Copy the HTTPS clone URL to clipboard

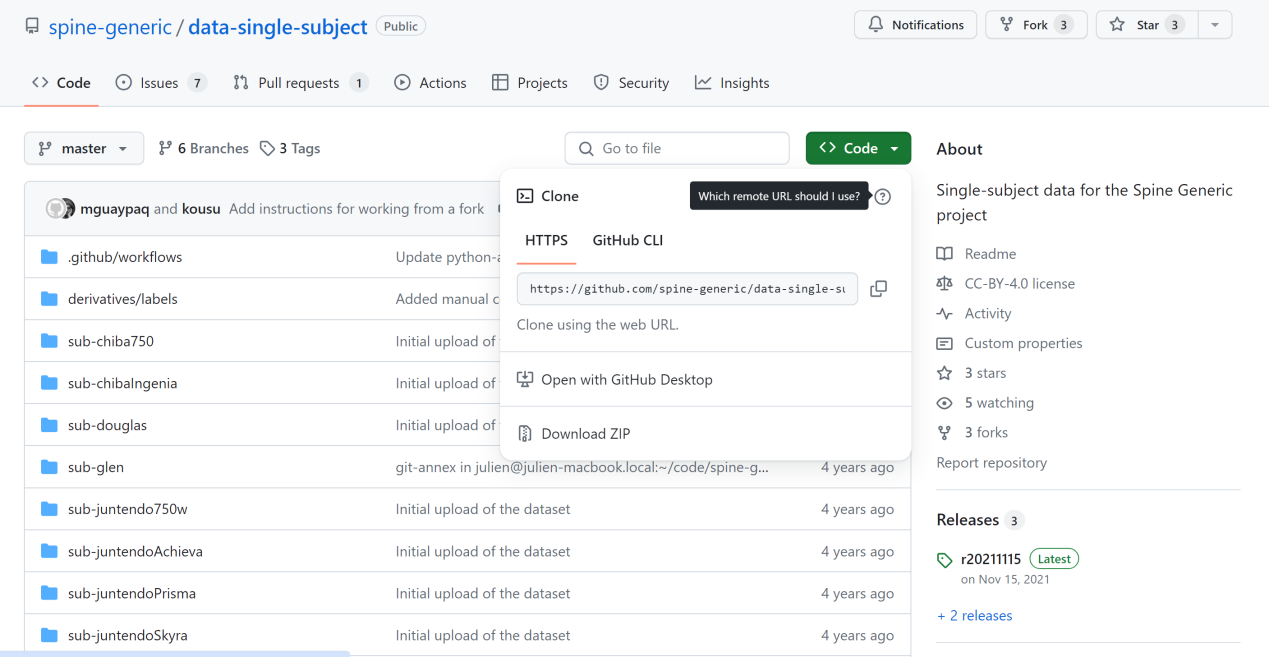[878, 289]
